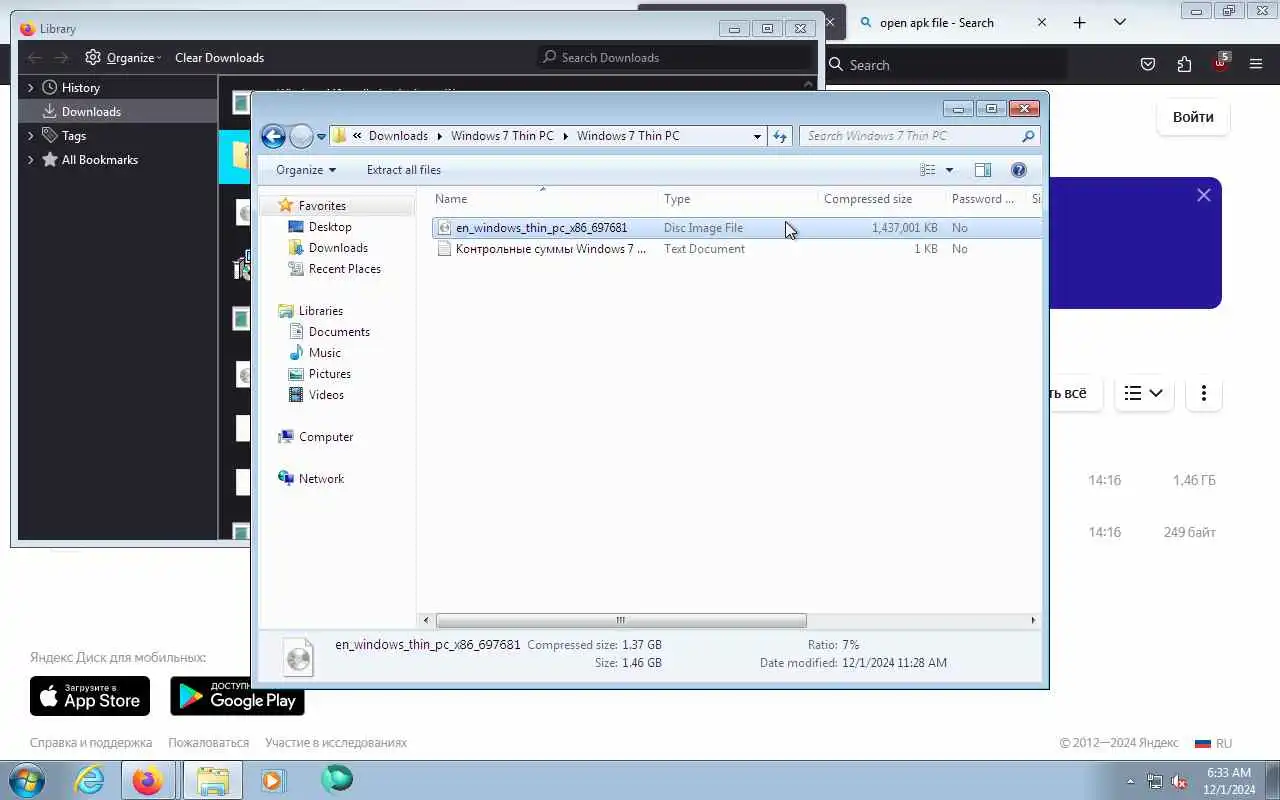Open Downloads under Favorites in Explorer
Image resolution: width=1280 pixels, height=800 pixels.
(x=338, y=248)
